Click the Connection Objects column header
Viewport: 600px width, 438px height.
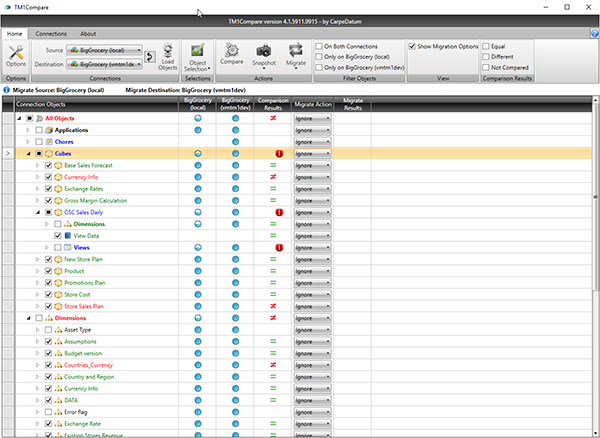(97, 104)
